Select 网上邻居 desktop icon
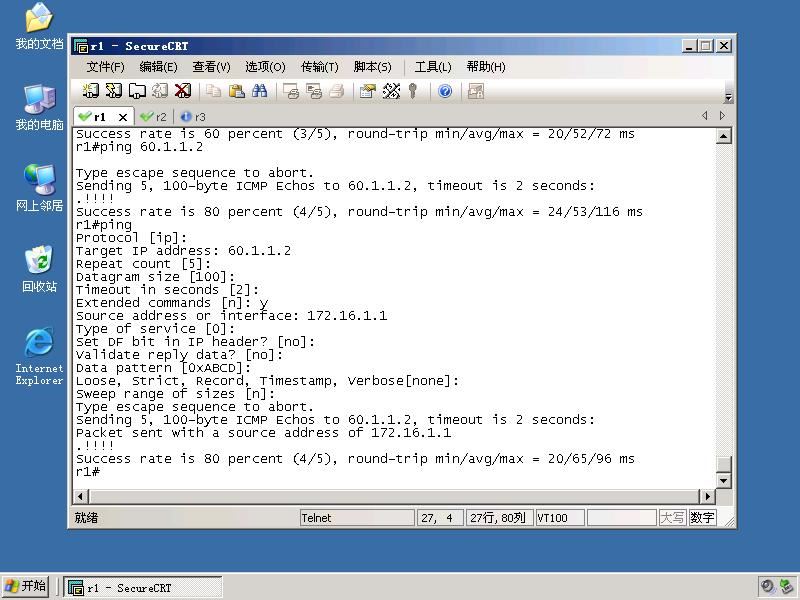Screen dimensions: 800x600 click(x=39, y=188)
